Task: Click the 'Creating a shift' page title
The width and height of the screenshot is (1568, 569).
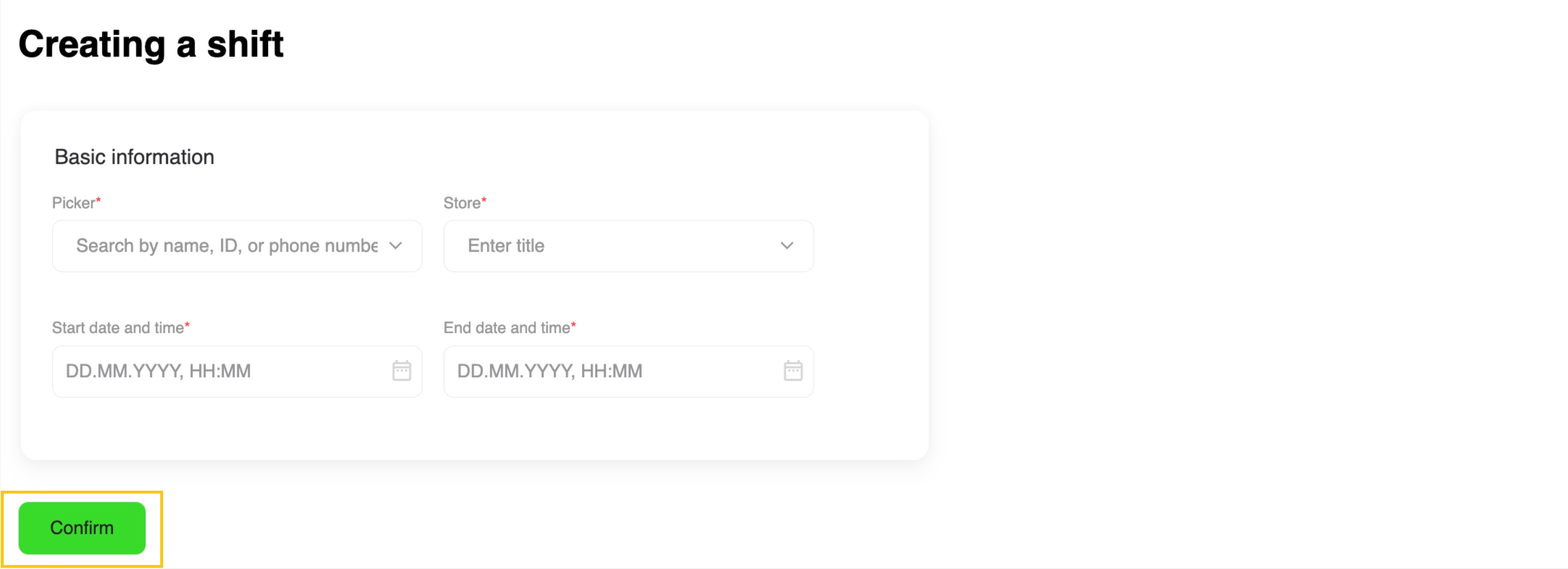Action: point(151,45)
